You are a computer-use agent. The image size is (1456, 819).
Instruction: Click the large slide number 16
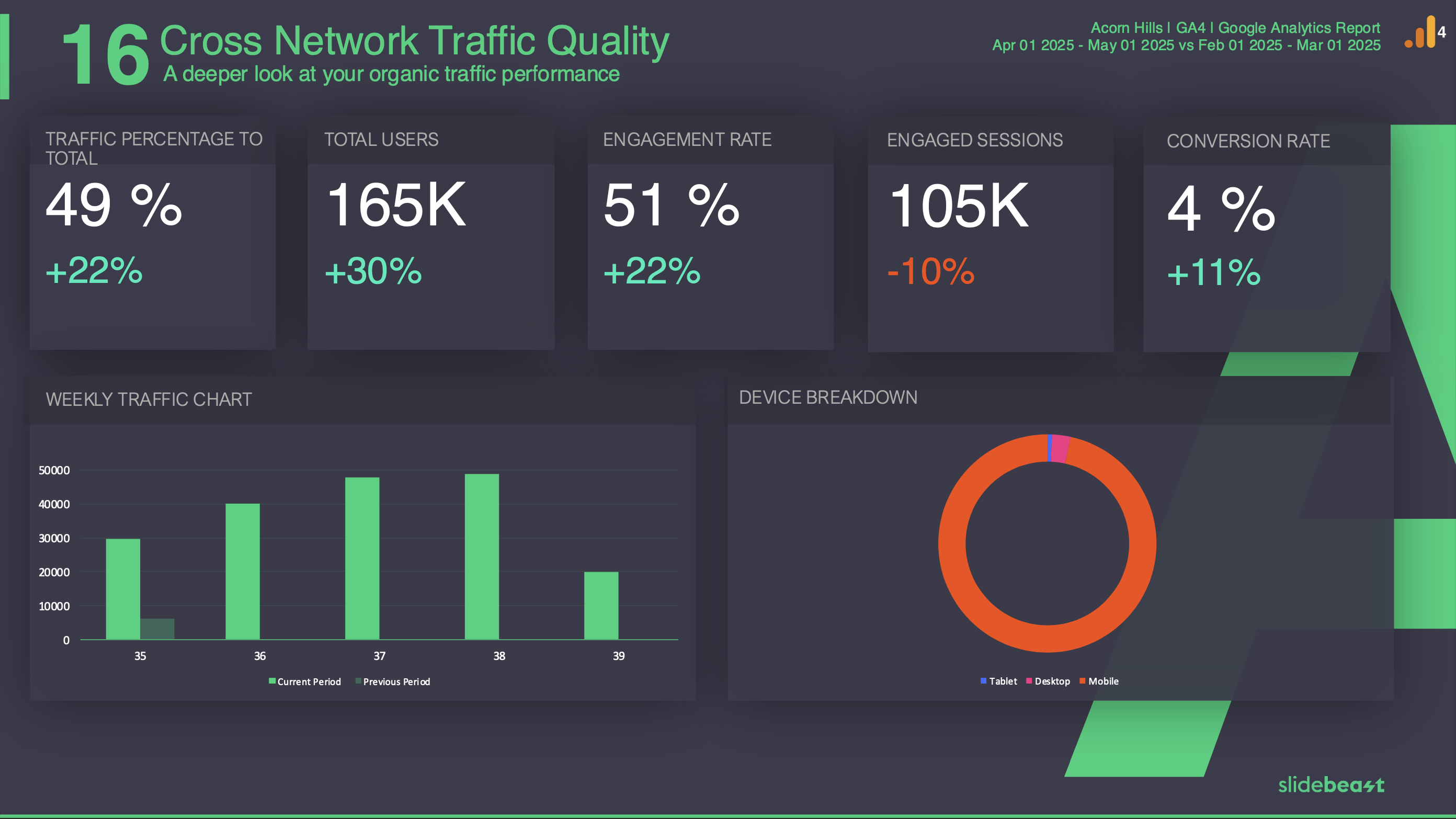tap(106, 55)
